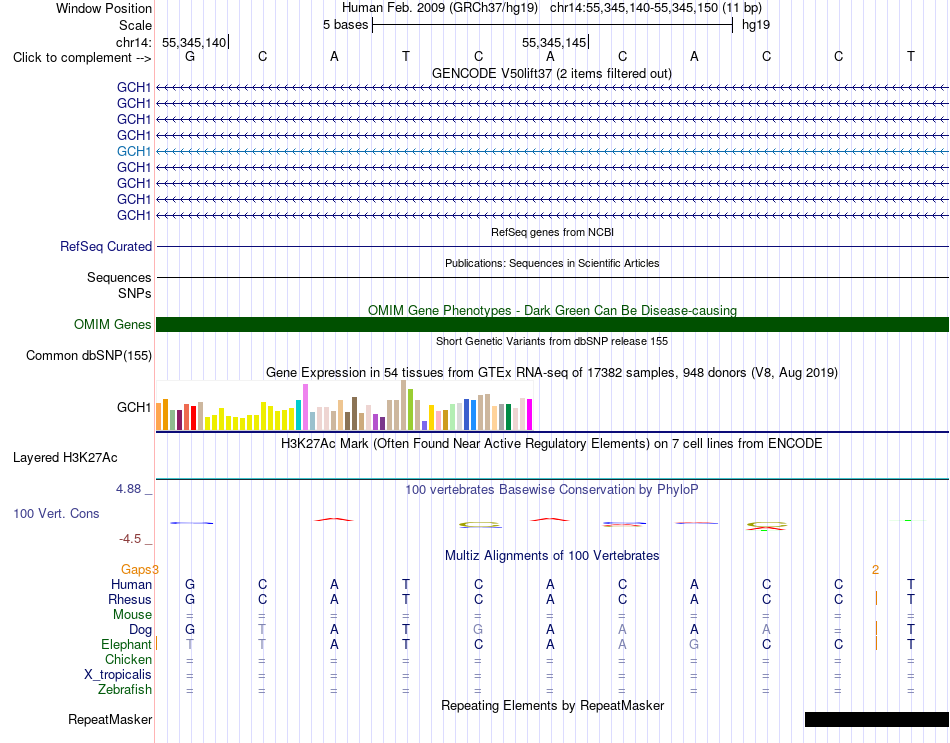Click the 'Human Feb. 2009 (GRCh37/hg19)' header text
Viewport: 950px width, 743px height.
(x=440, y=8)
